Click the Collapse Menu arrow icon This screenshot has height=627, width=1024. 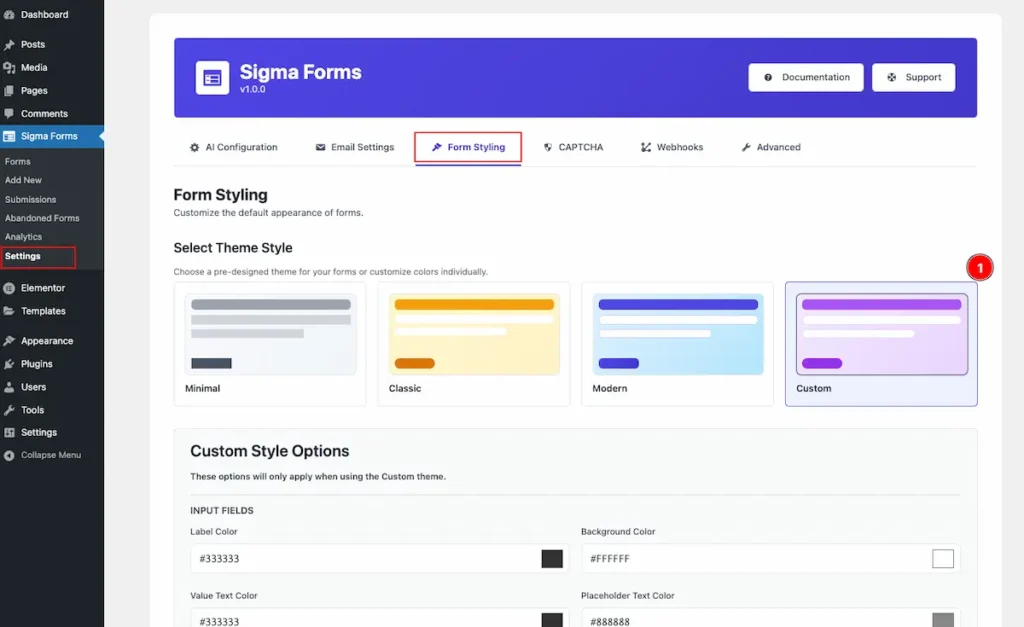tap(9, 455)
